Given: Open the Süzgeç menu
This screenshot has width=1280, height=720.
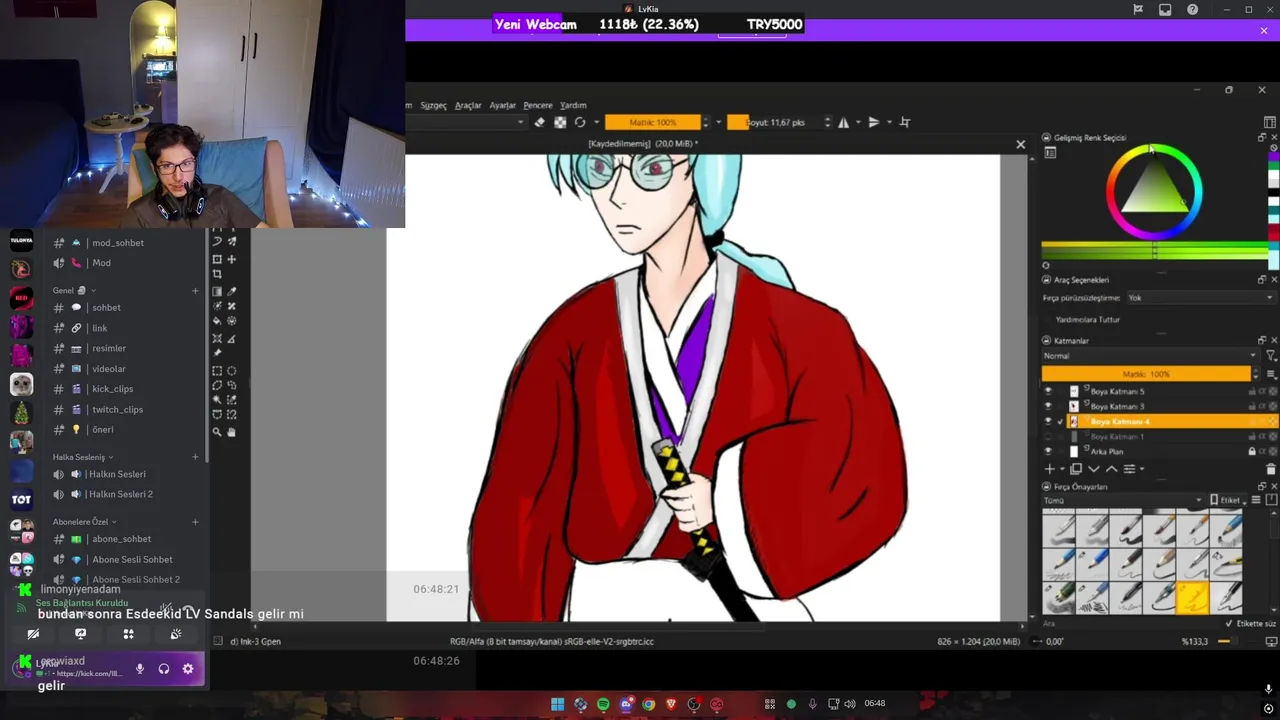Looking at the screenshot, I should coord(433,105).
